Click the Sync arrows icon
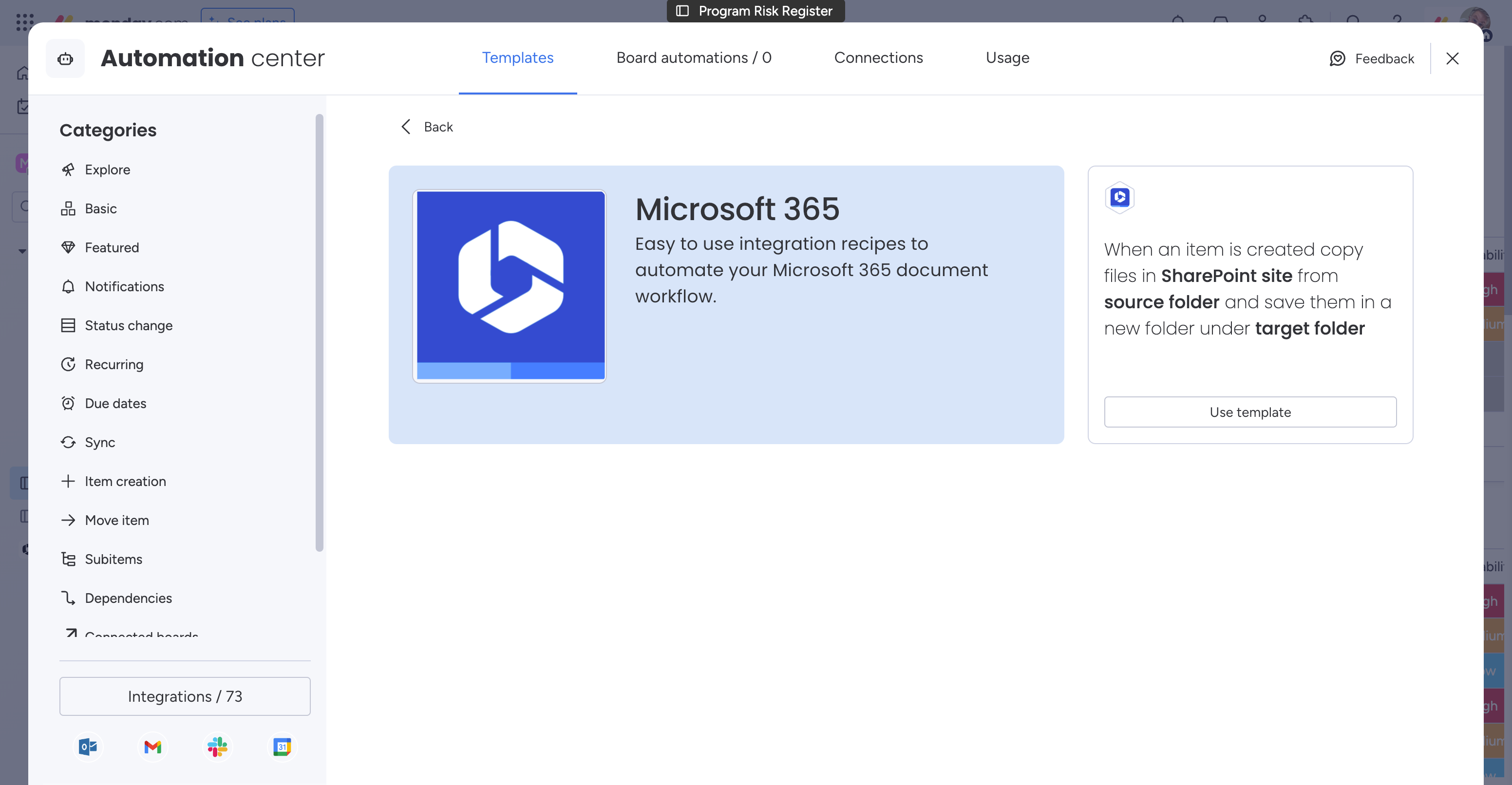This screenshot has width=1512, height=785. (x=68, y=442)
